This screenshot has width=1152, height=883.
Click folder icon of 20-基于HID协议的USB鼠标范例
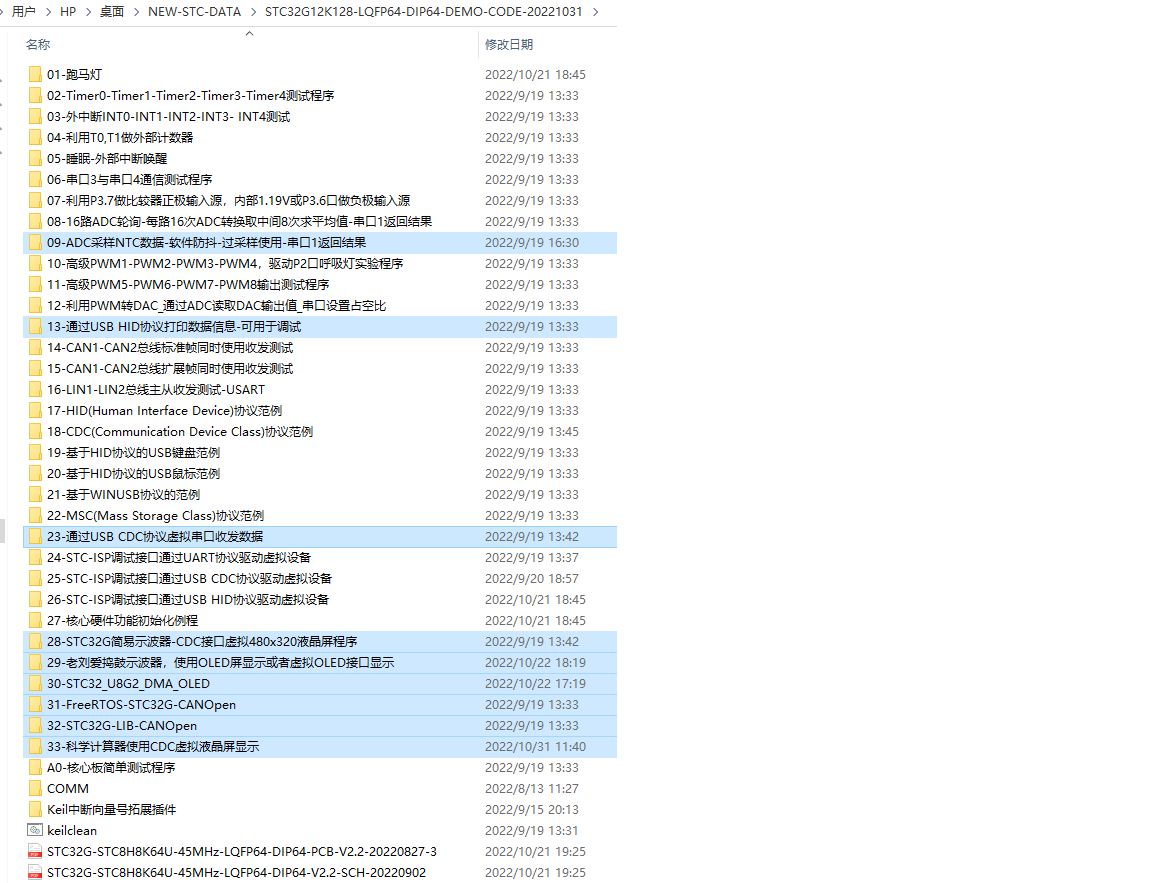[35, 473]
